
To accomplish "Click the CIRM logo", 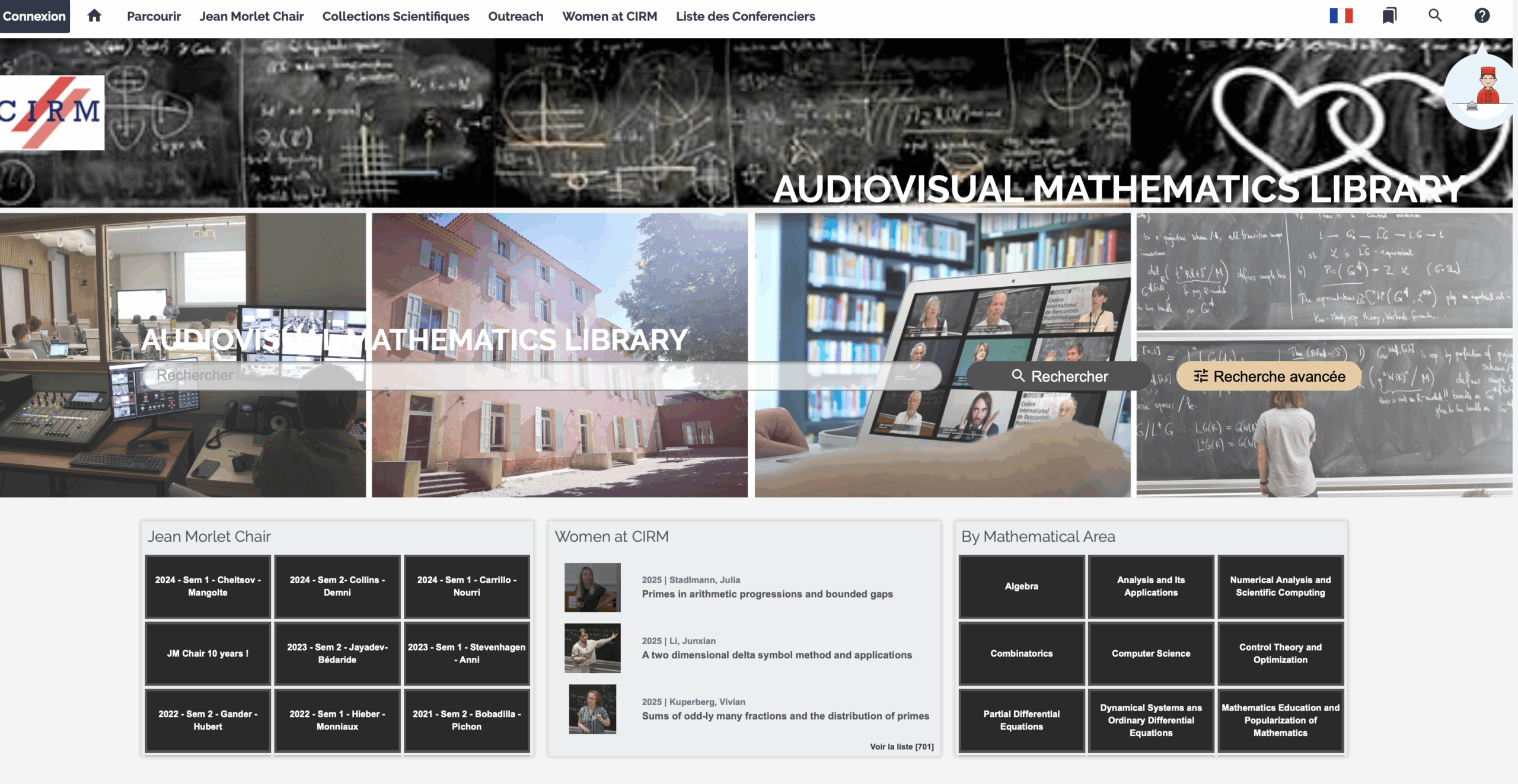I will point(51,113).
